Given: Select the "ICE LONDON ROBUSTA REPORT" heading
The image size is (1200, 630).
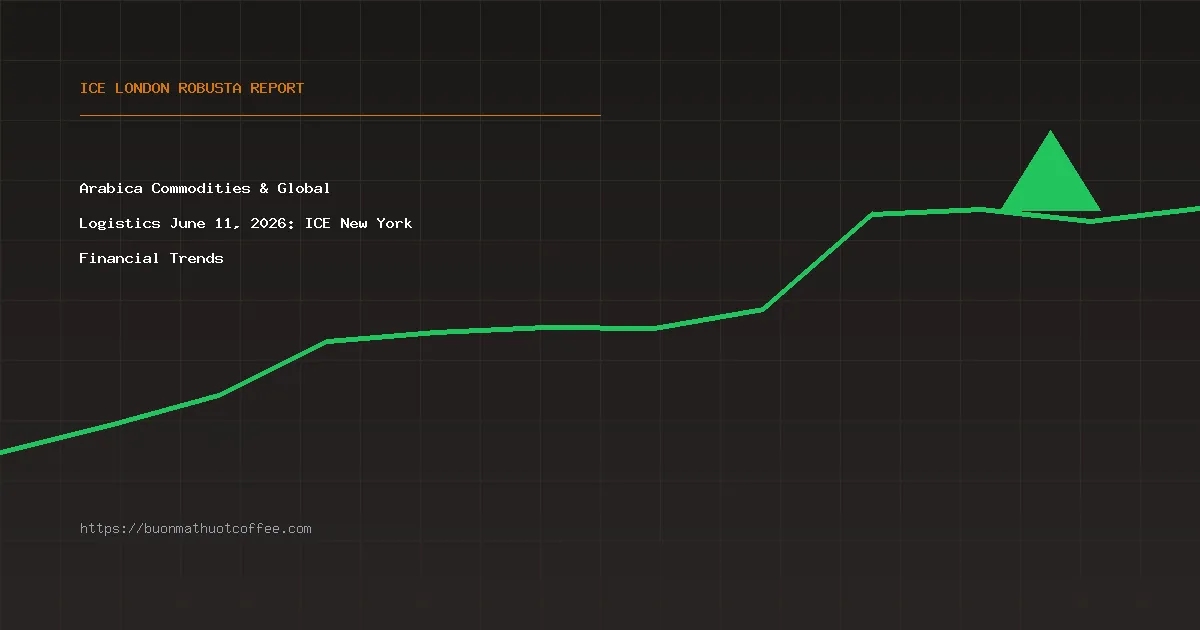Looking at the screenshot, I should click(192, 88).
